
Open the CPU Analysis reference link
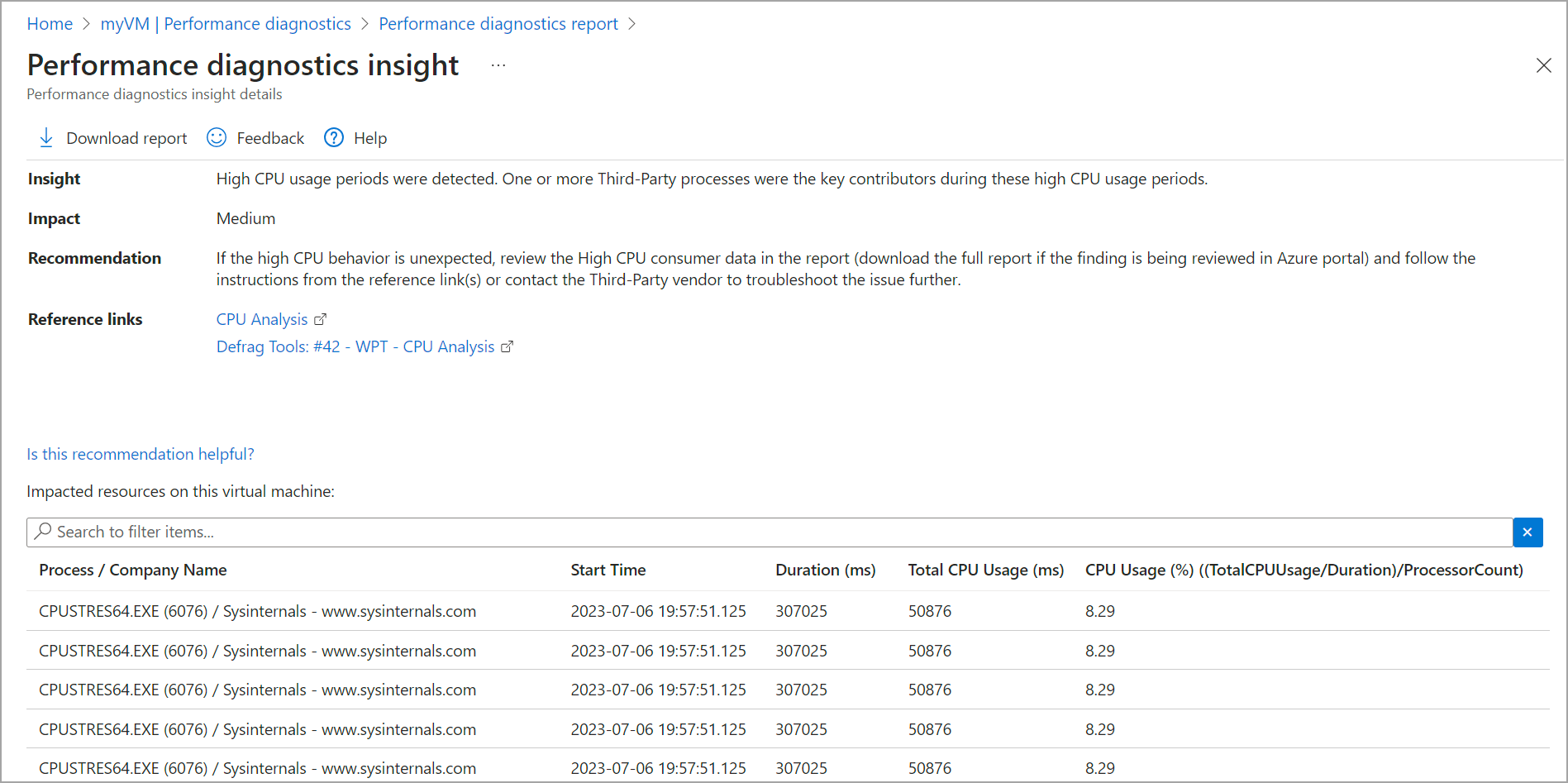pyautogui.click(x=261, y=318)
